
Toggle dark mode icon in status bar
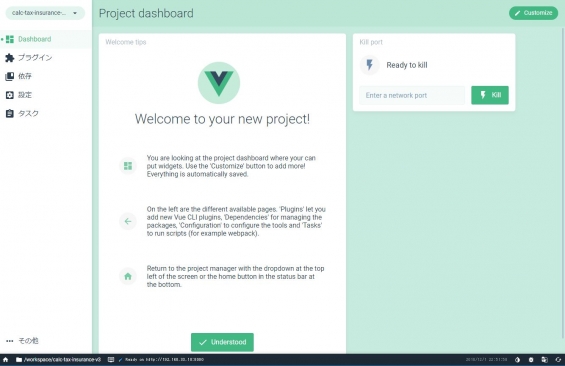click(x=517, y=360)
